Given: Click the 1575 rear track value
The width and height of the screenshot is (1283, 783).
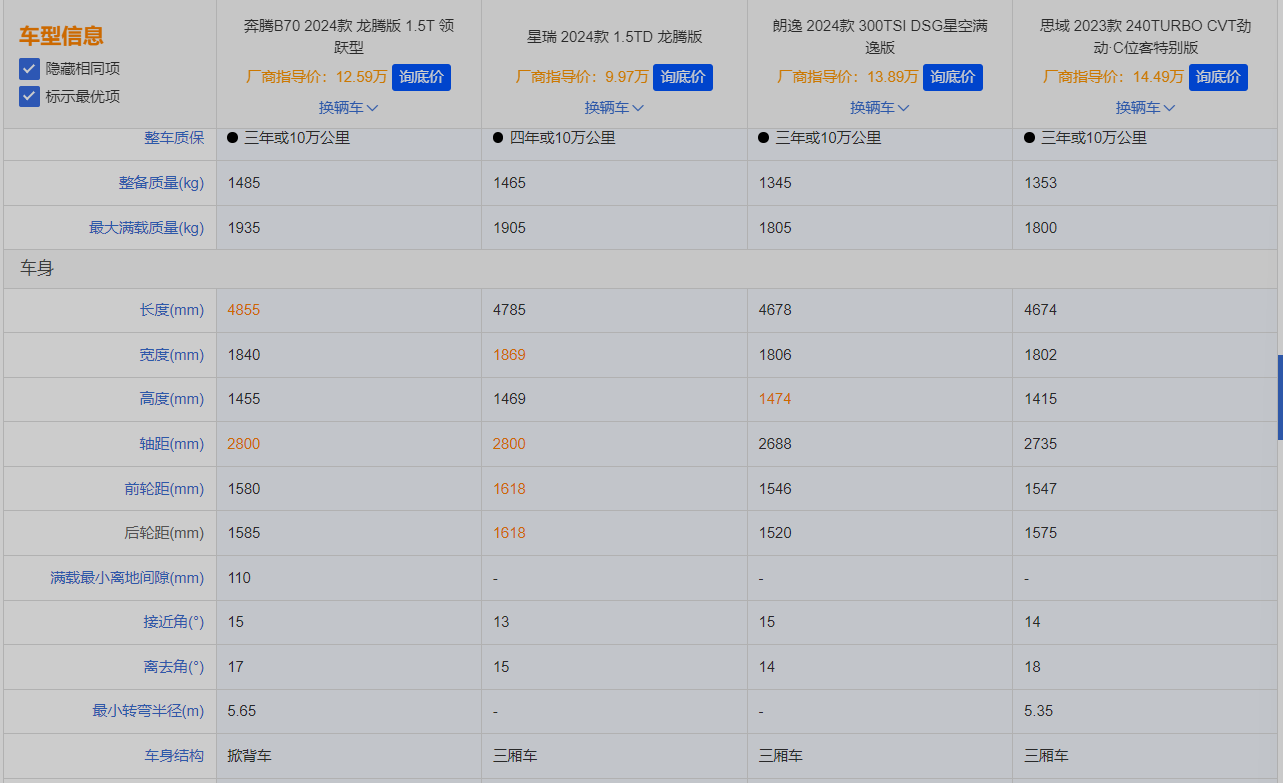Looking at the screenshot, I should 1040,533.
